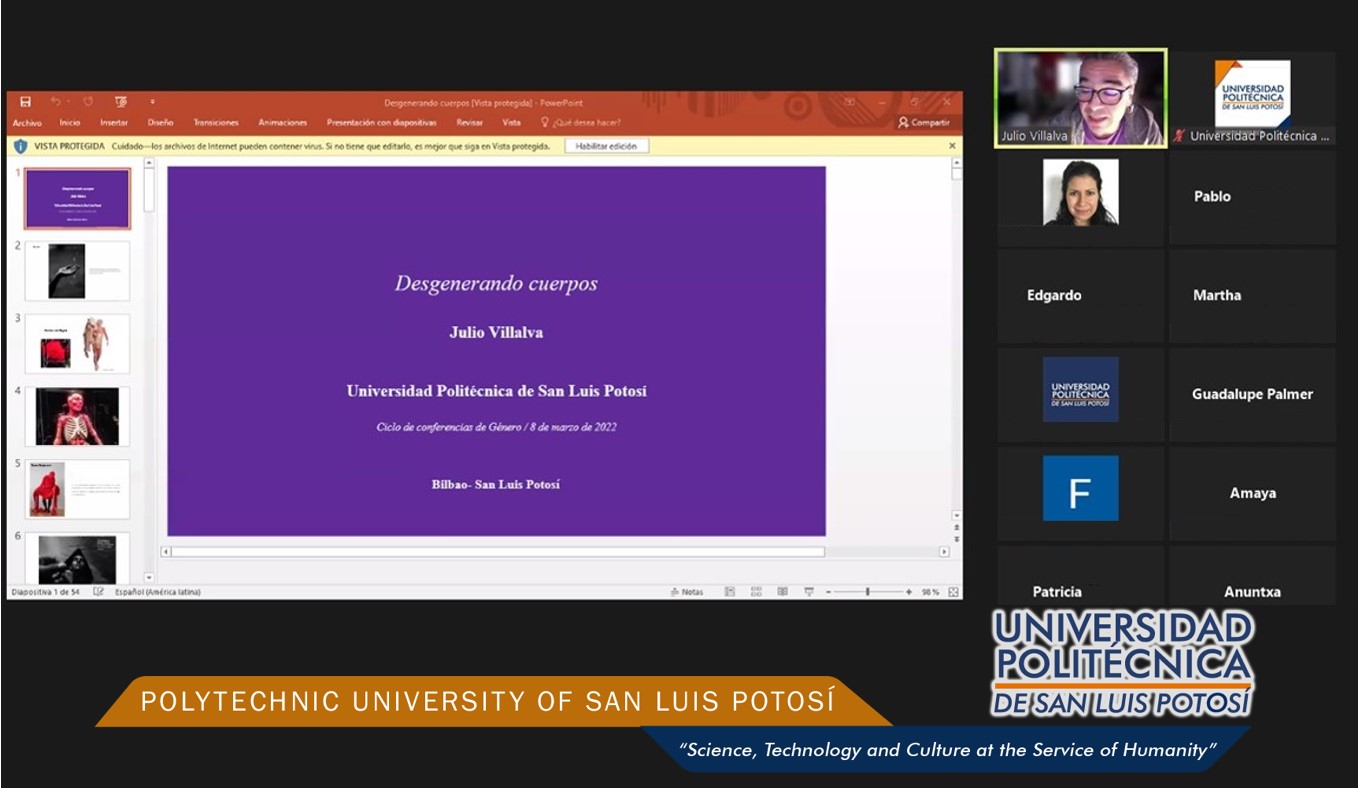This screenshot has width=1358, height=788.
Task: Close the Vista protegida warning bar
Action: (952, 146)
